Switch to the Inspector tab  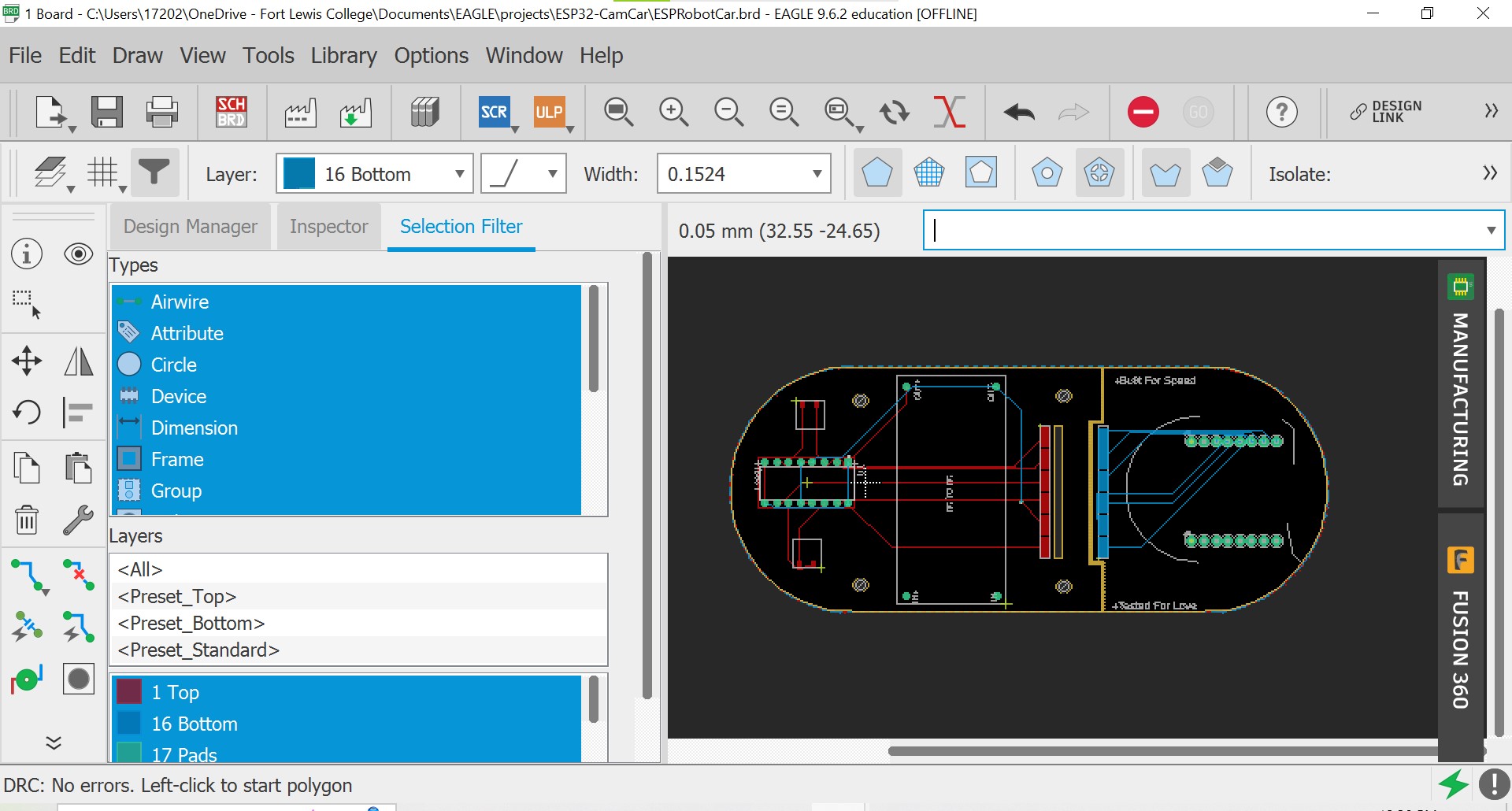[328, 227]
